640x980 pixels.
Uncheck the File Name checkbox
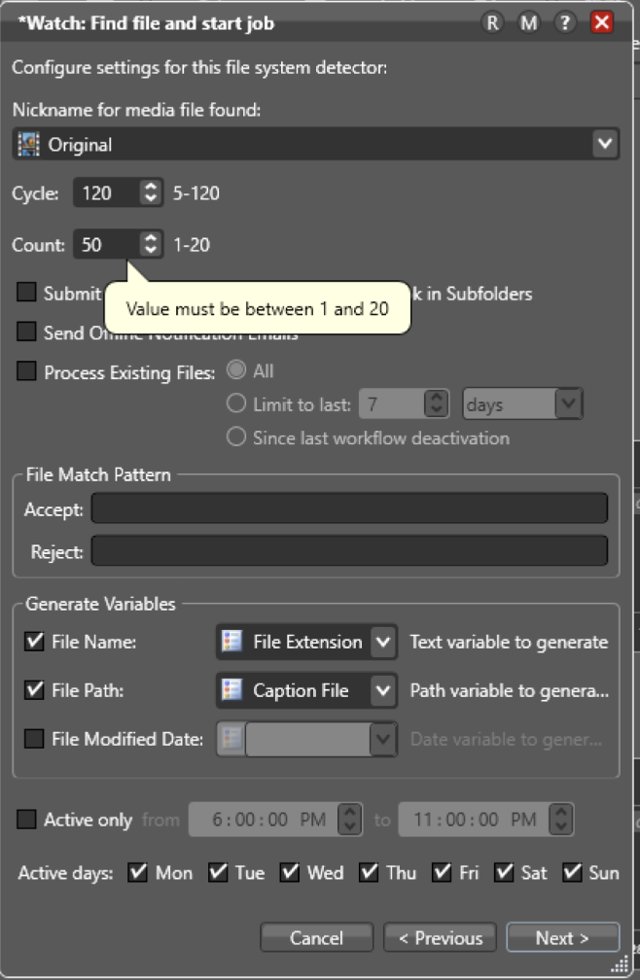[34, 641]
